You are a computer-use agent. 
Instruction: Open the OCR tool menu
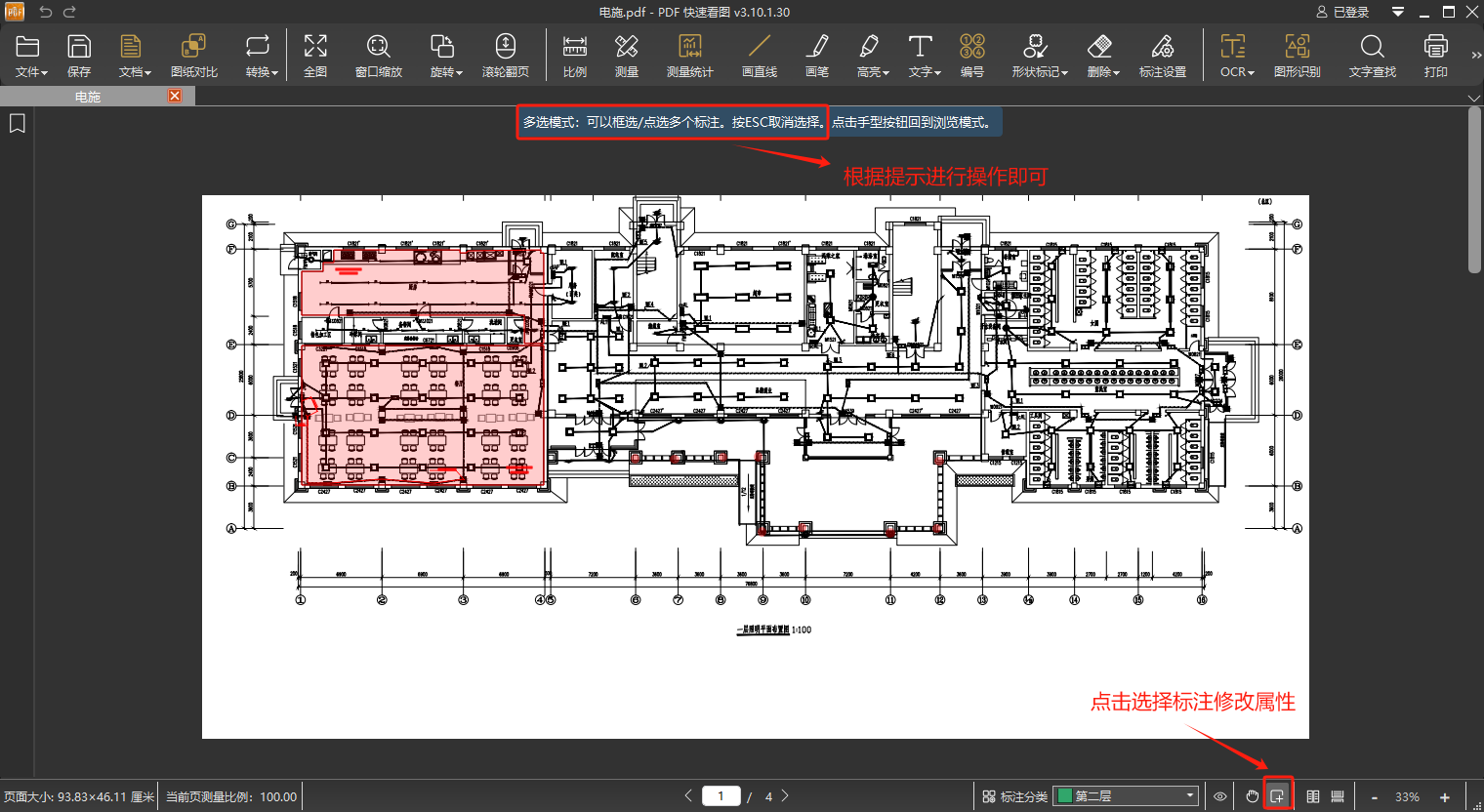(1237, 56)
